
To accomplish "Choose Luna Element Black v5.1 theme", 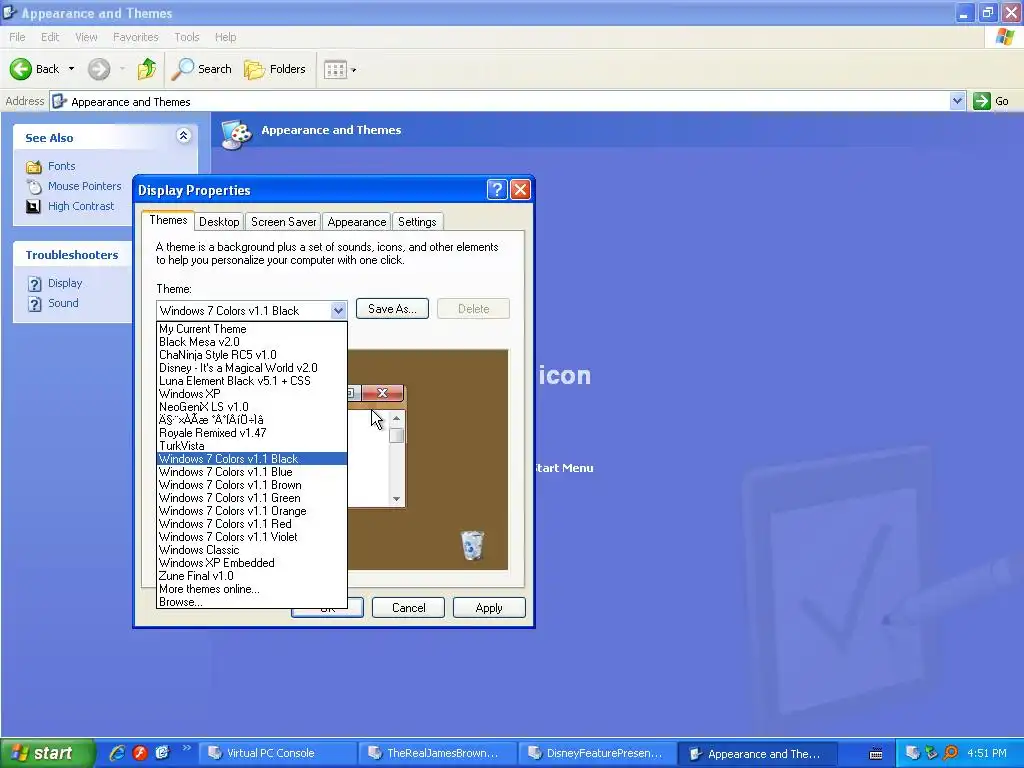I will [251, 381].
